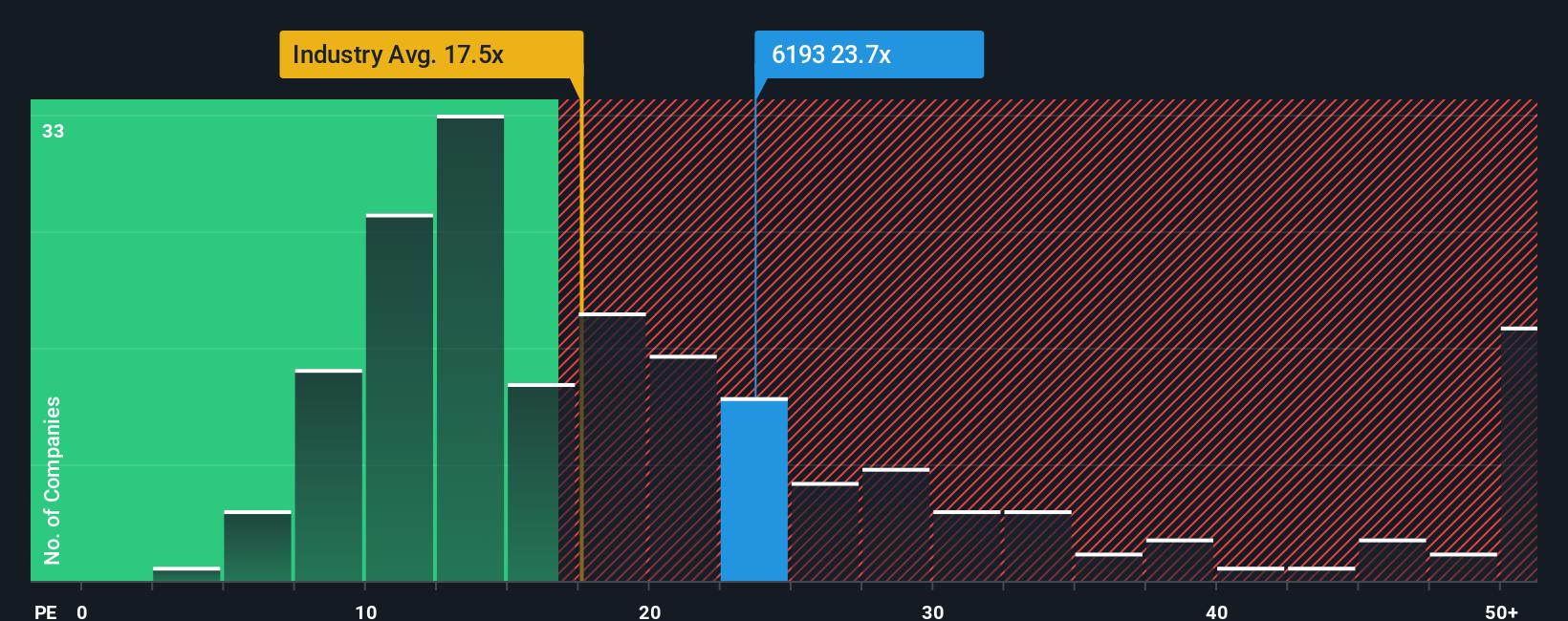
Task: Click the bar between PE 10 and 12.5
Action: point(400,397)
